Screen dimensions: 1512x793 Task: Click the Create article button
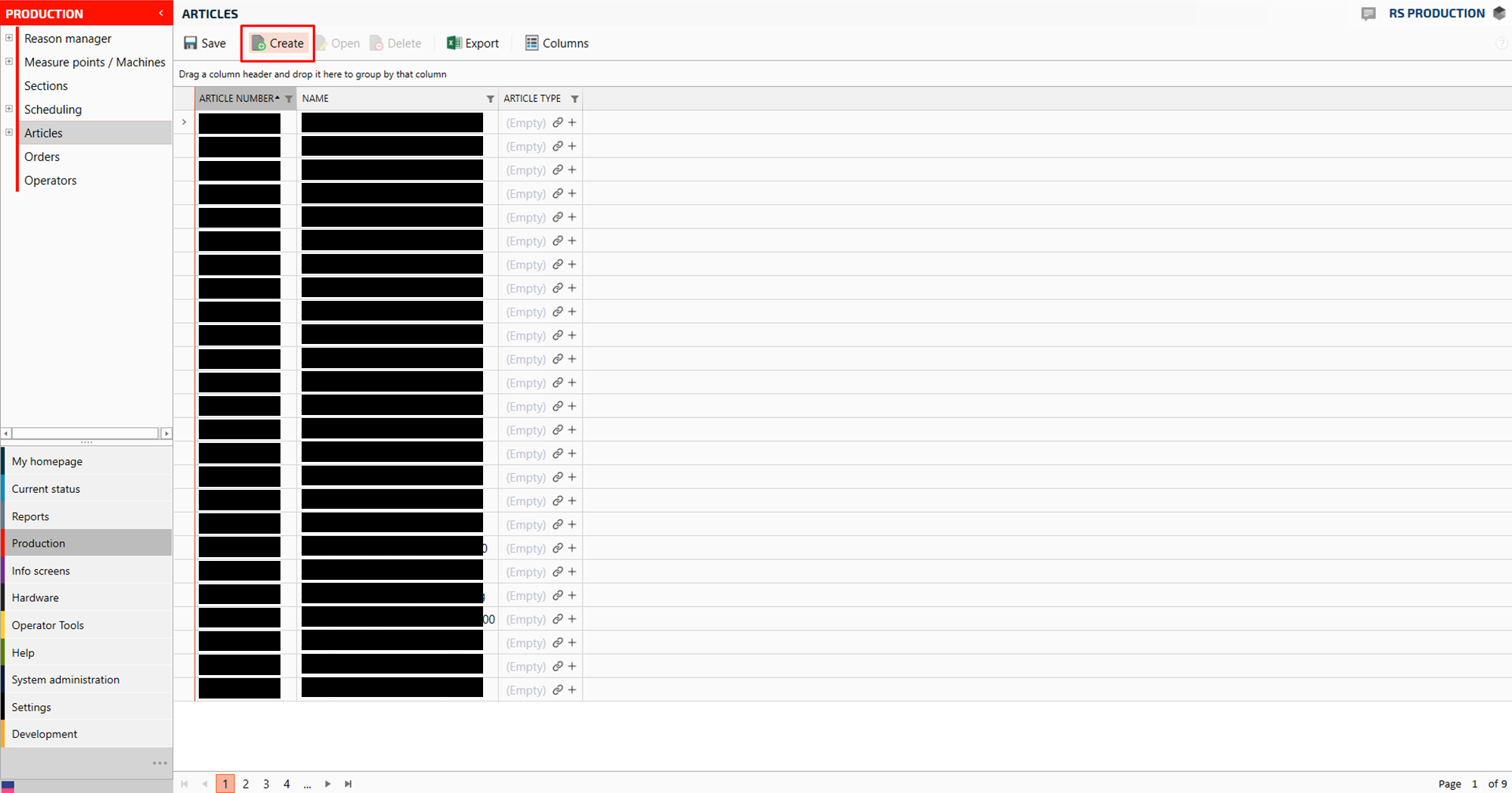pyautogui.click(x=277, y=43)
